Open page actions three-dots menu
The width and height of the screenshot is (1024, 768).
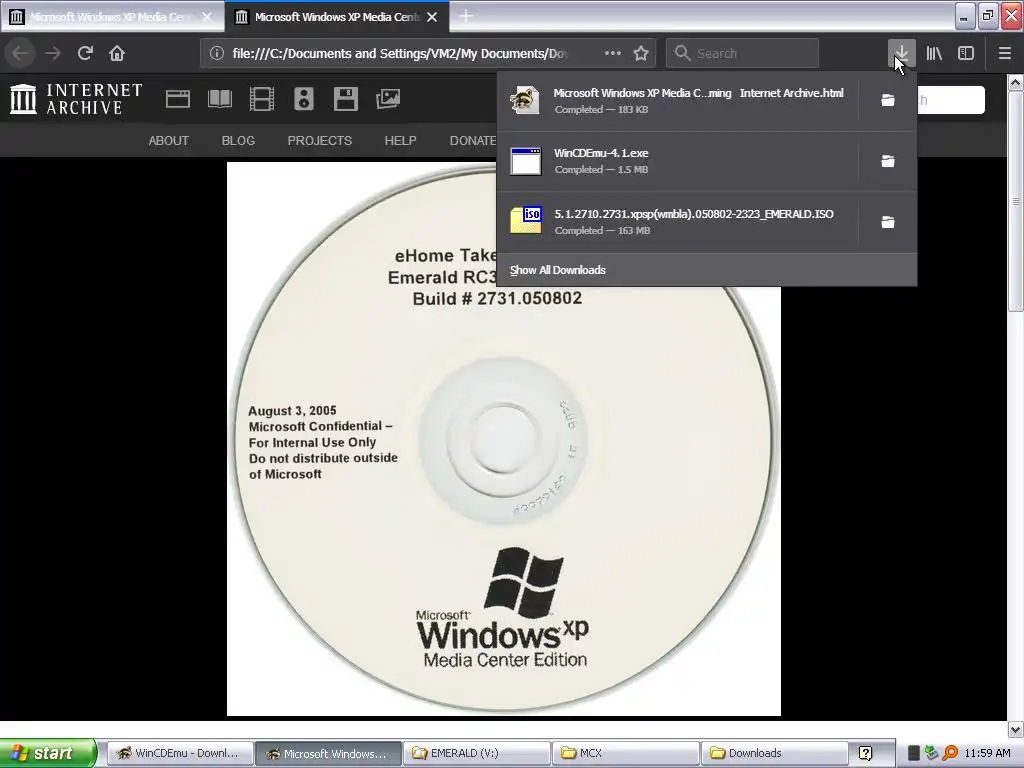613,53
